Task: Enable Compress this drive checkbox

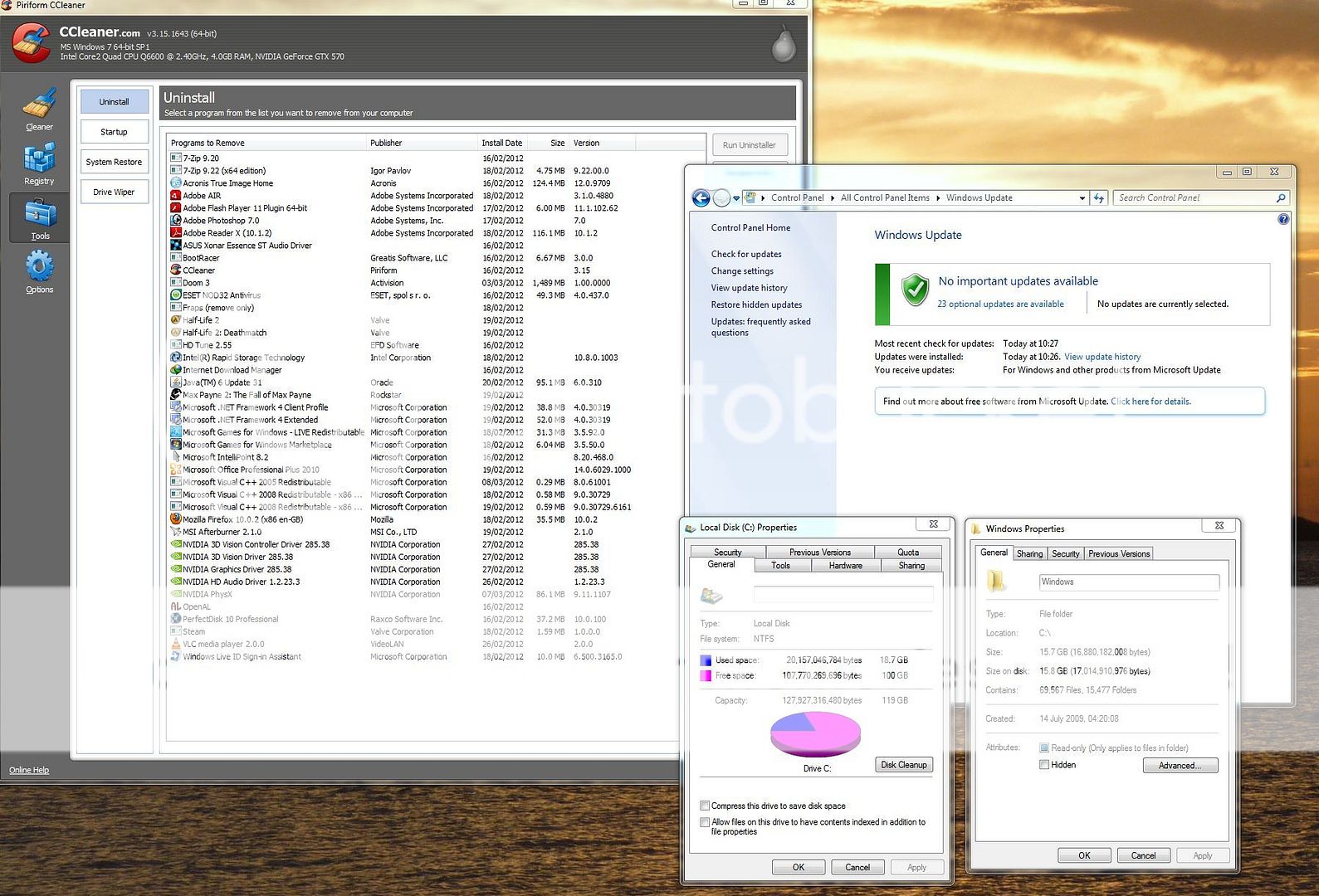Action: [705, 806]
